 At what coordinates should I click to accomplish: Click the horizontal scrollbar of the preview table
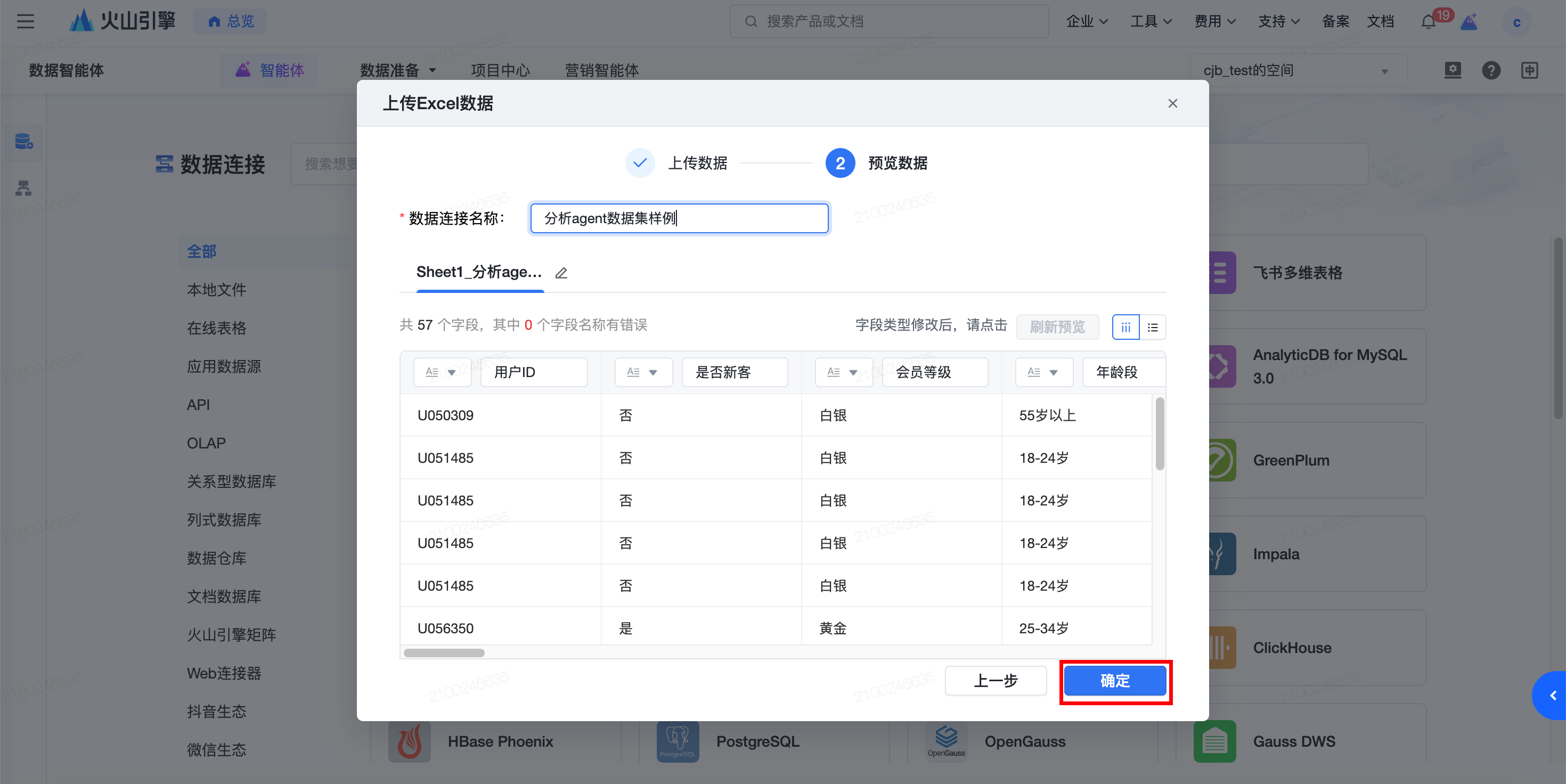click(444, 653)
